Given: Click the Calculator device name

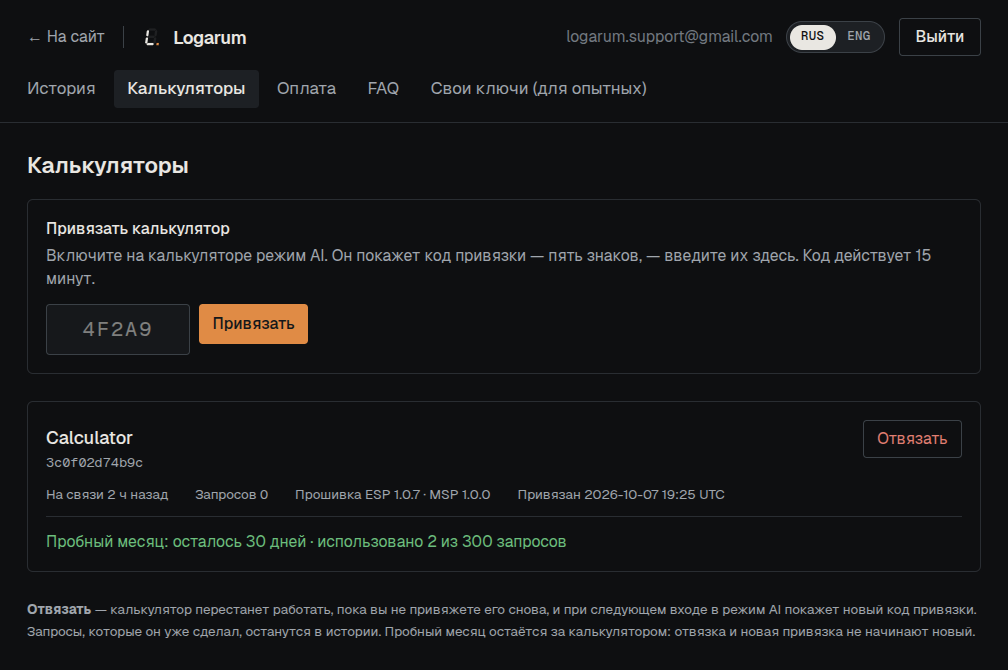Looking at the screenshot, I should (89, 438).
